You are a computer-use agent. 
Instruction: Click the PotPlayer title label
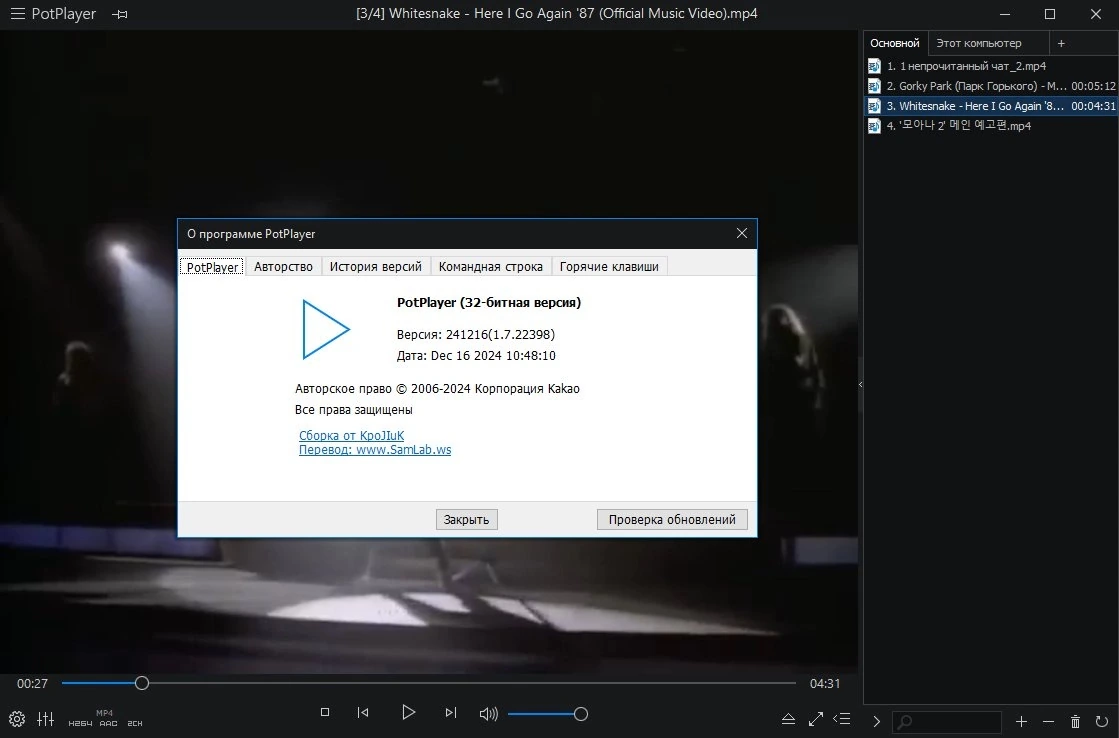64,14
